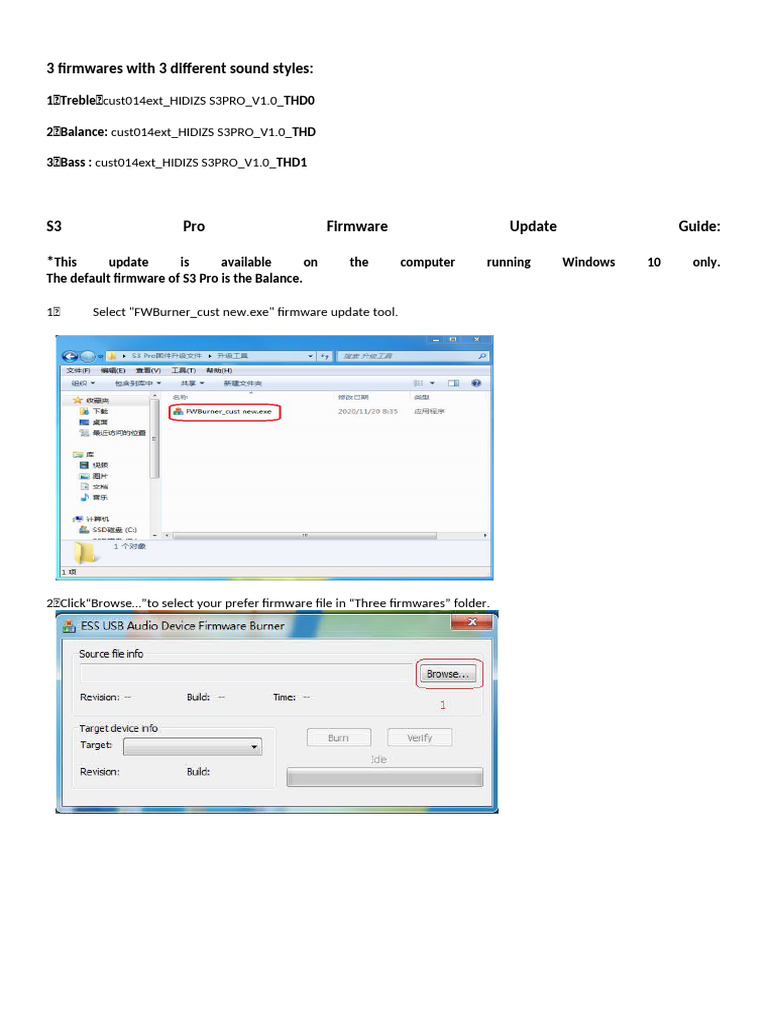Click the change view icon in Explorer toolbar
This screenshot has width=768, height=1024.
point(419,383)
